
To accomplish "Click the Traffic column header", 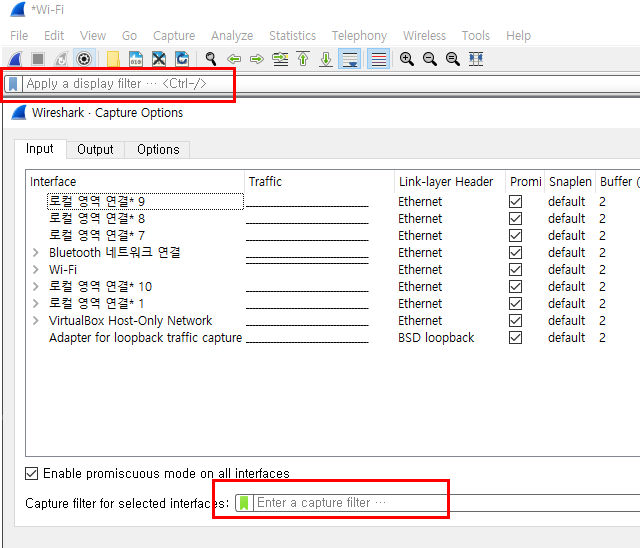I will pos(320,182).
